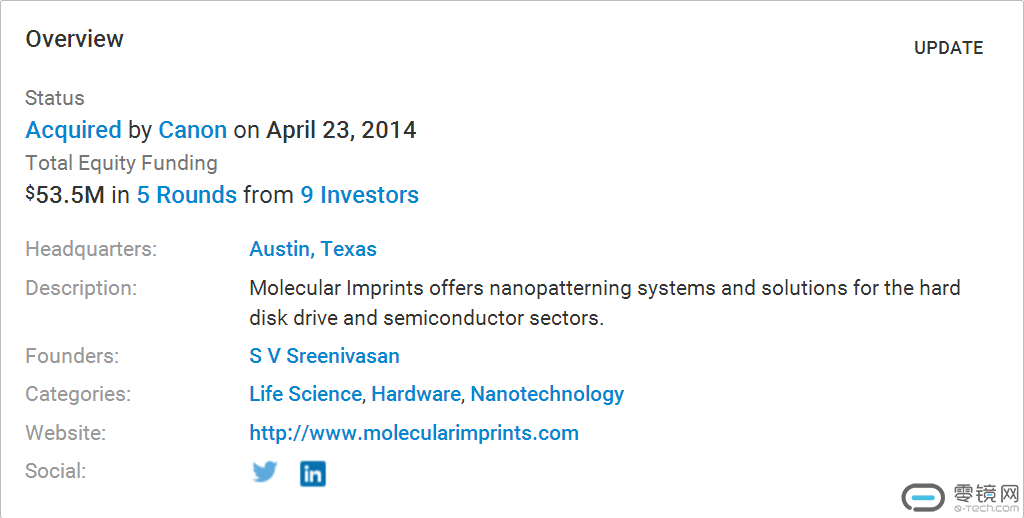The image size is (1024, 518).
Task: Open the Twitter social profile icon
Action: click(x=265, y=472)
